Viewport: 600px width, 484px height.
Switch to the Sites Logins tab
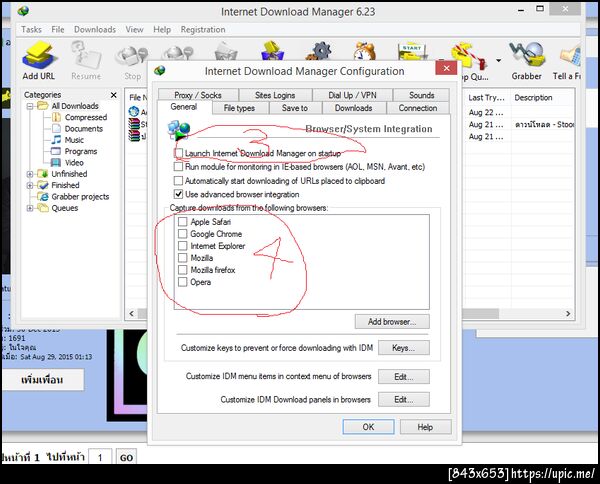coord(275,95)
